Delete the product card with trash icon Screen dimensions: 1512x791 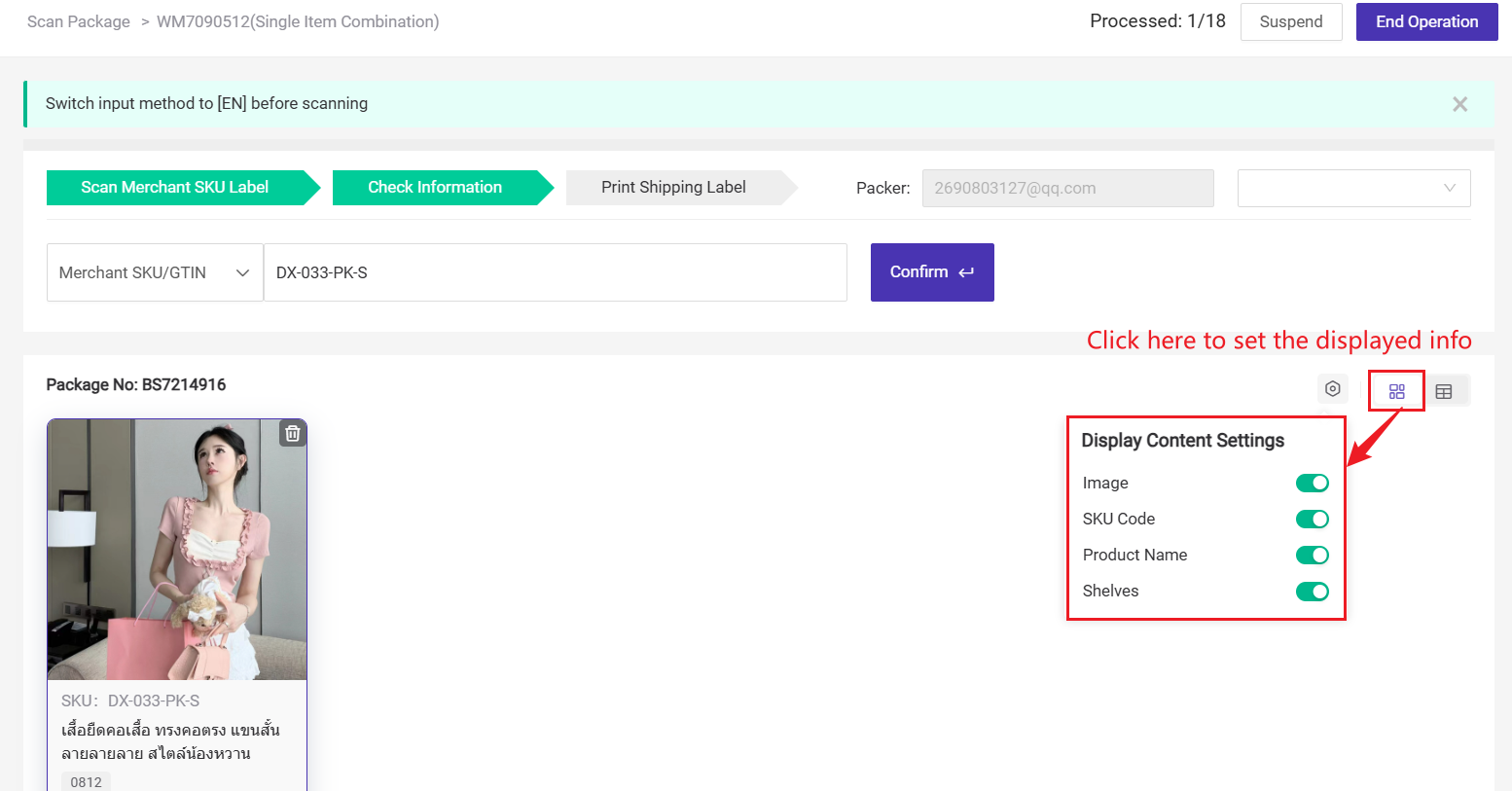click(x=292, y=433)
